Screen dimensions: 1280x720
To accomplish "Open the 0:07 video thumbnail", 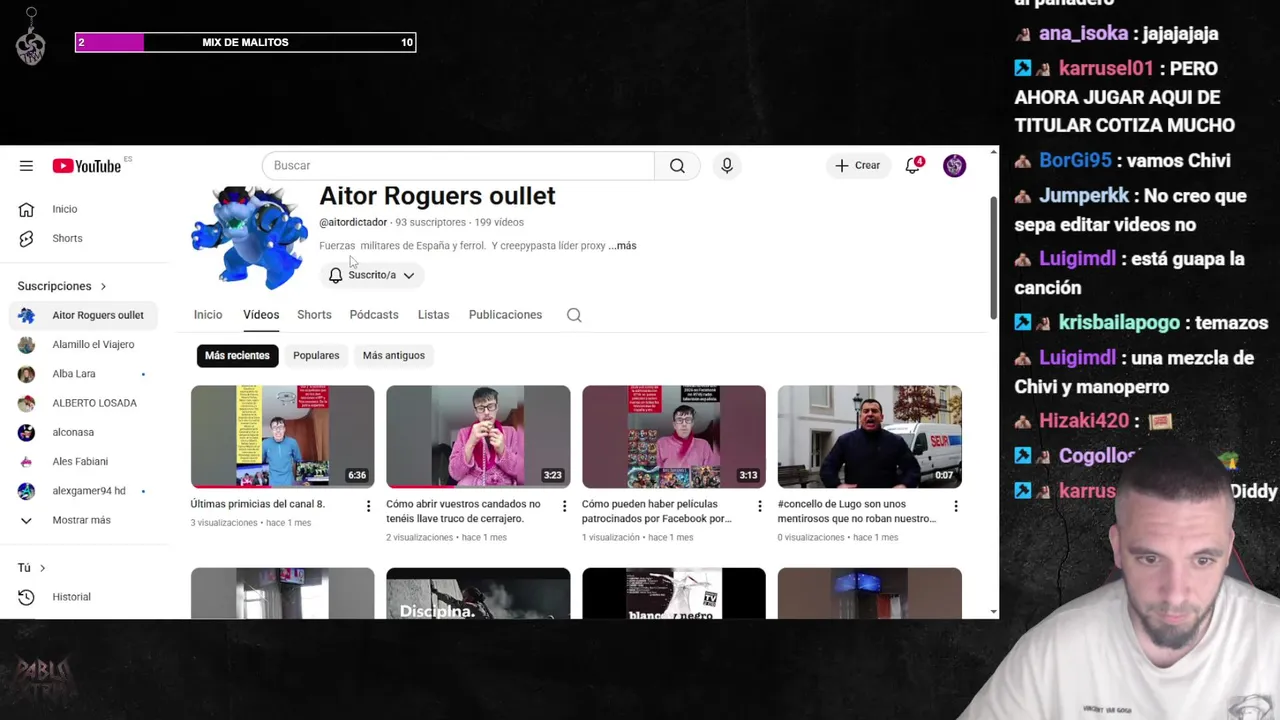I will [870, 437].
